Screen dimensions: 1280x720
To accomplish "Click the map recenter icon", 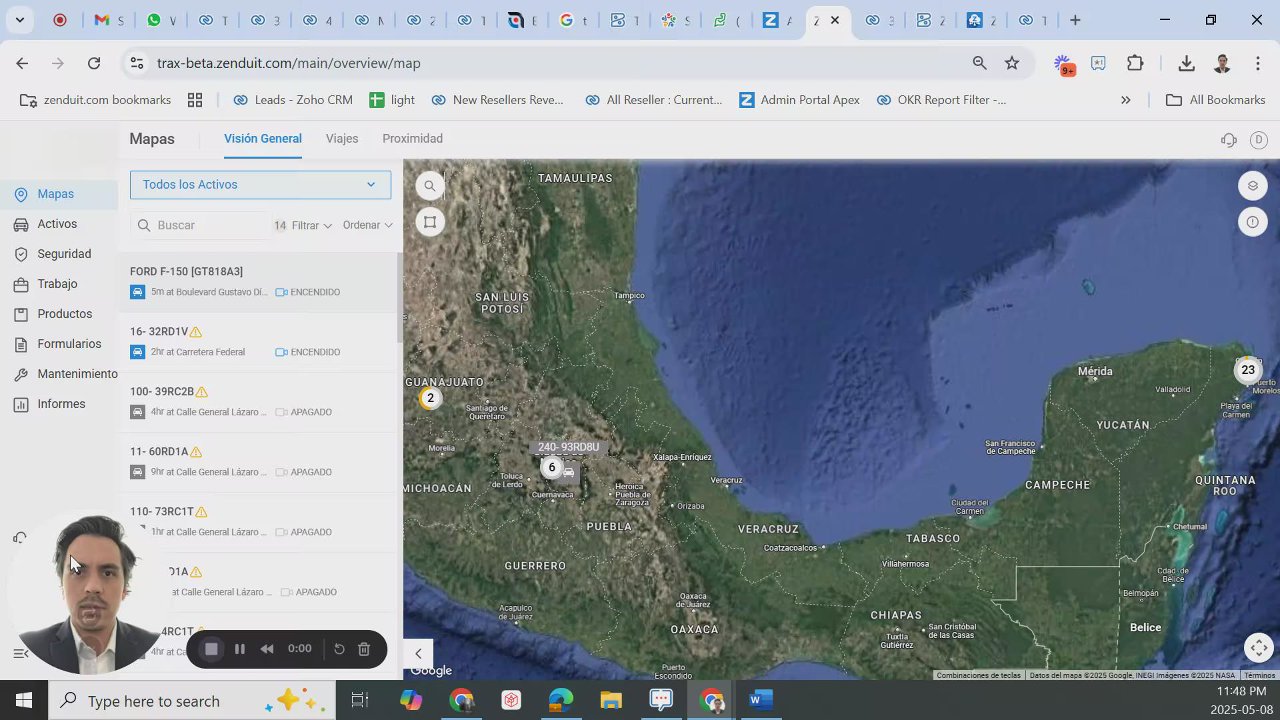I will [x=1259, y=648].
